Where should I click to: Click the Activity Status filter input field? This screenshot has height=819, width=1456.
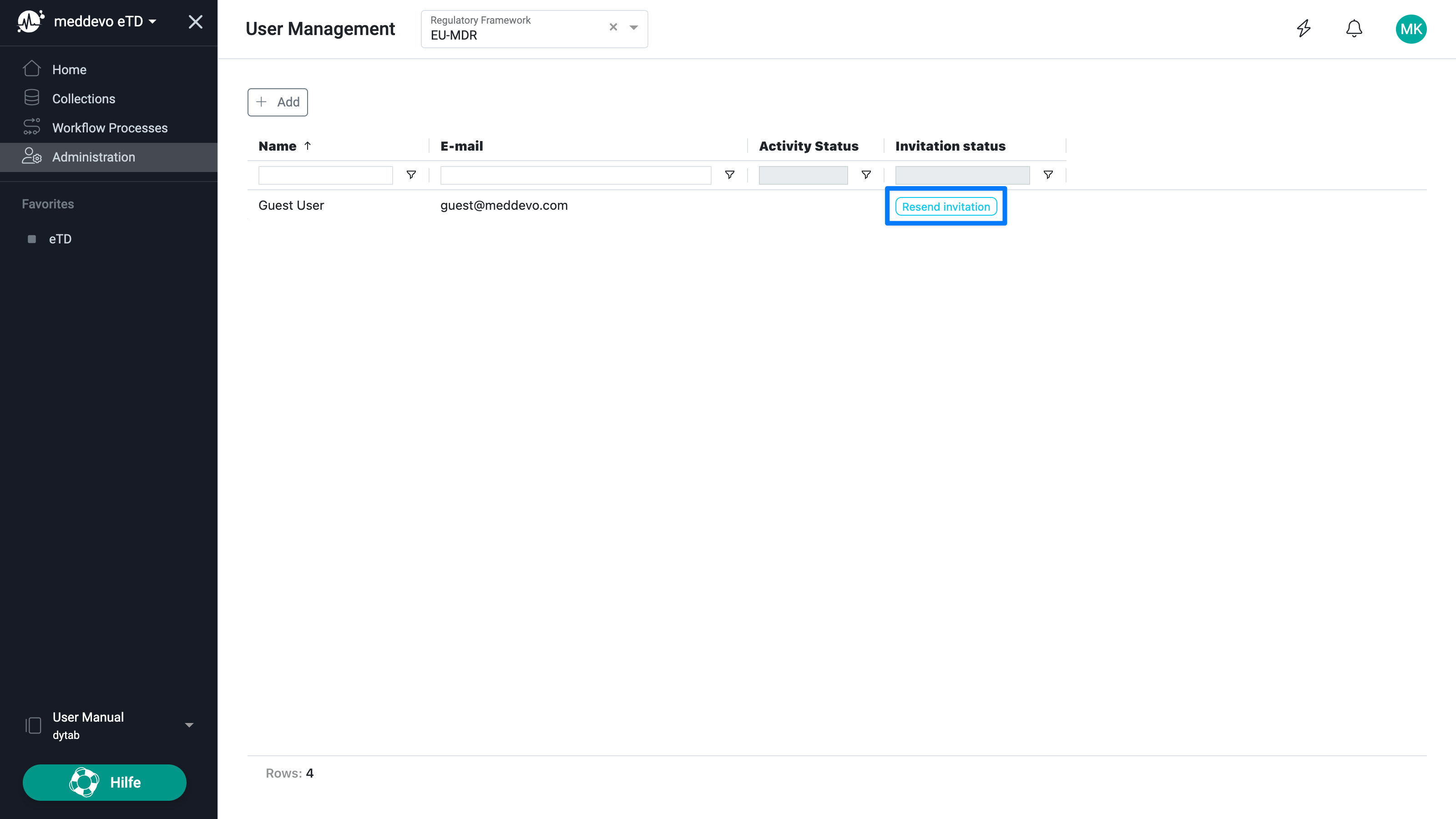point(803,175)
